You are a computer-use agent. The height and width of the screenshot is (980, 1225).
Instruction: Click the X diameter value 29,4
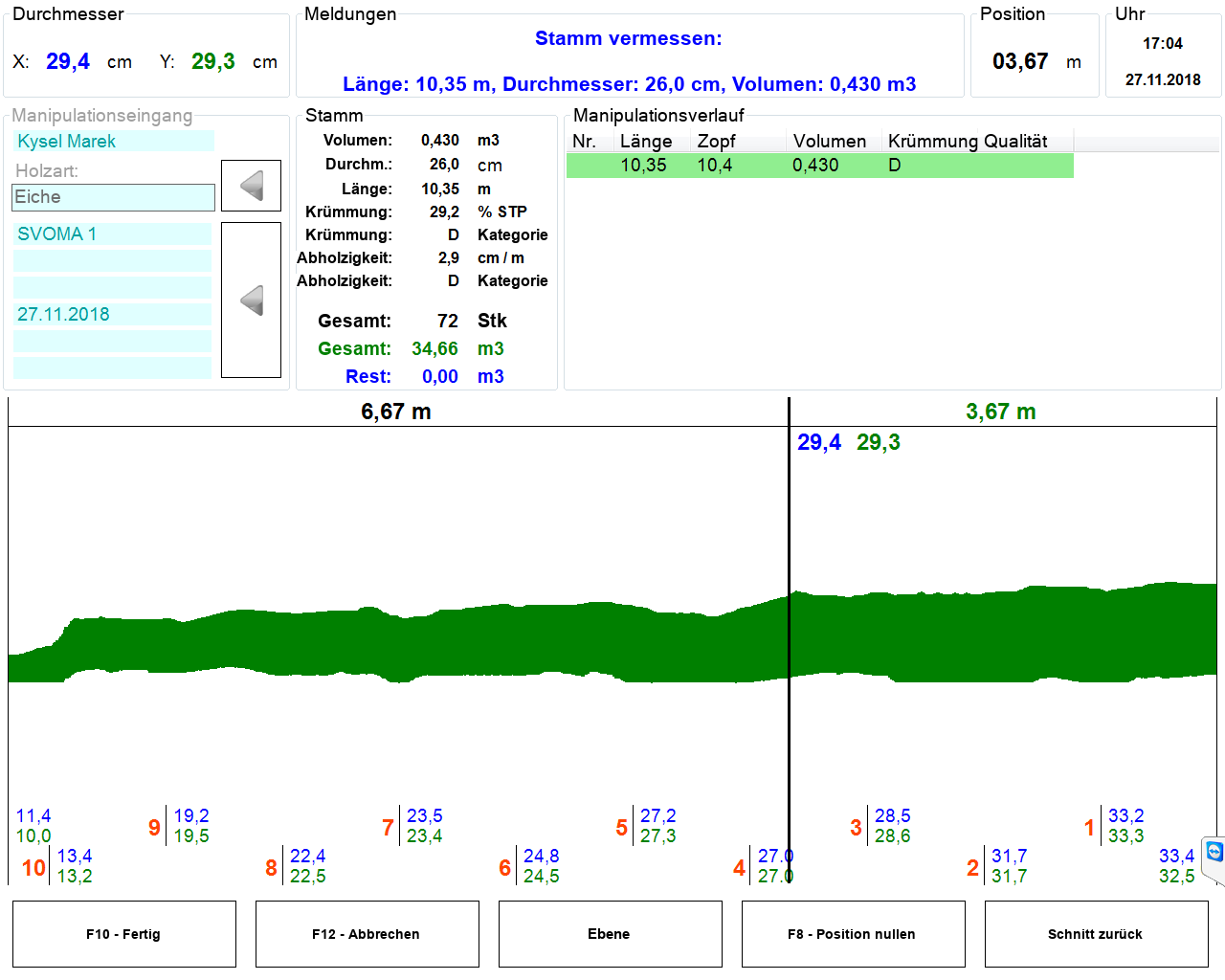(x=68, y=61)
